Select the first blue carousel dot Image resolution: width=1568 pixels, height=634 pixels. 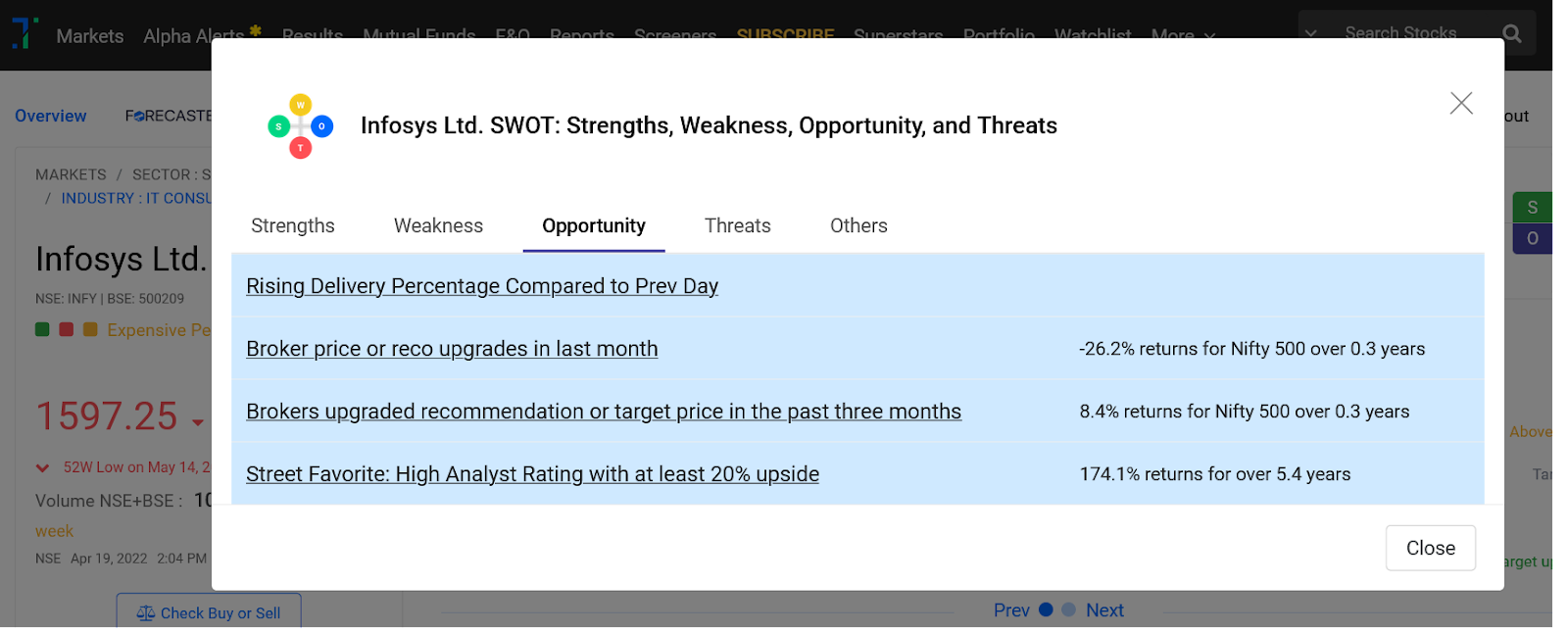(1046, 610)
